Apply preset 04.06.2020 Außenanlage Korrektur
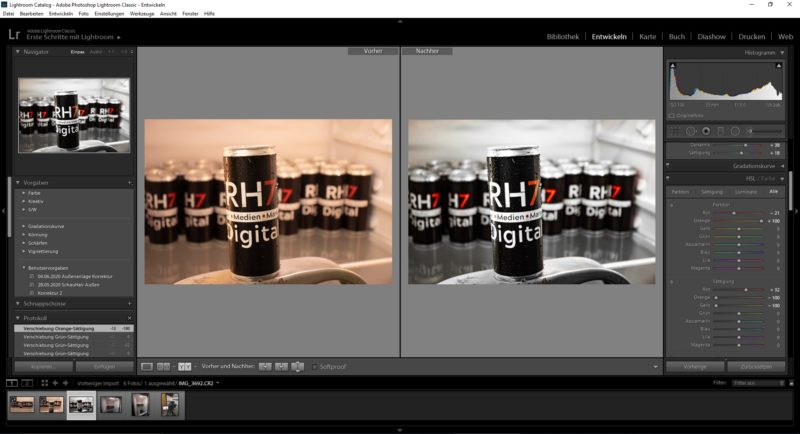Image resolution: width=800 pixels, height=434 pixels. (x=74, y=276)
